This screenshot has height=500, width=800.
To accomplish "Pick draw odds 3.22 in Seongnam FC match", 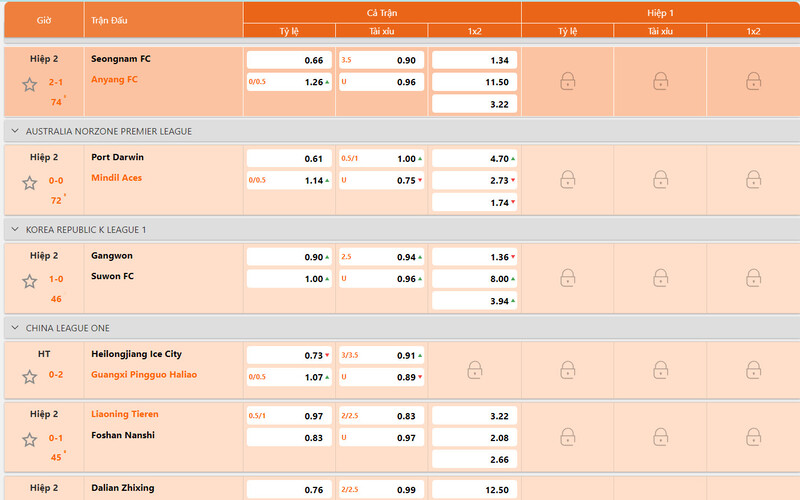I will tap(474, 104).
